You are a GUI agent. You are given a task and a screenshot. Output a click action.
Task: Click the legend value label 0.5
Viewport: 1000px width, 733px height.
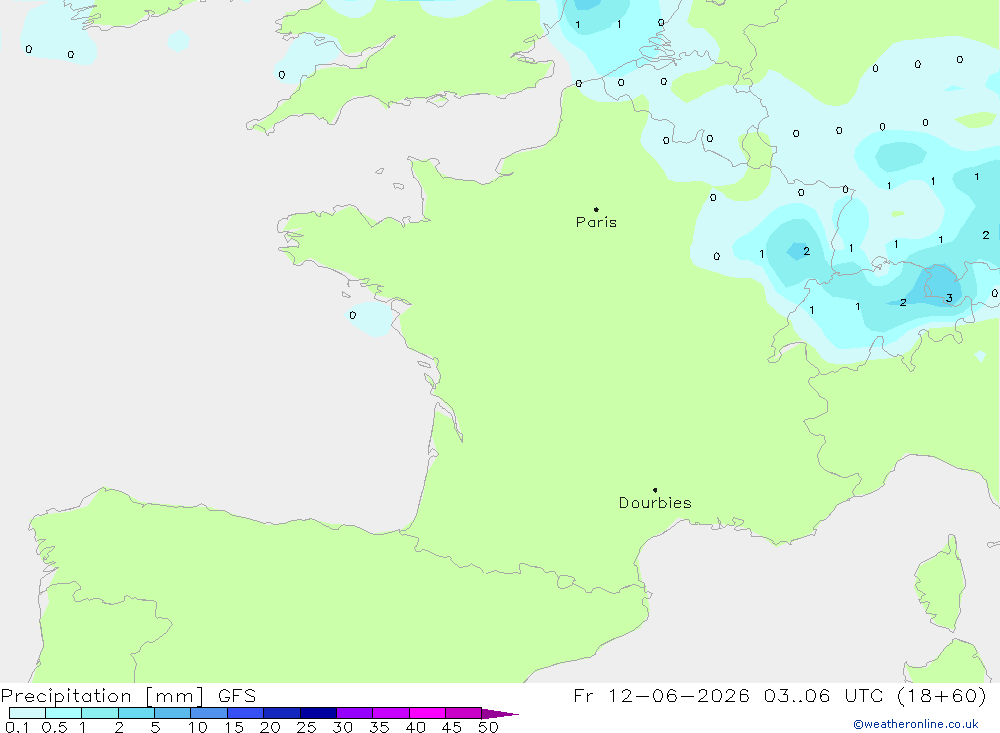tap(54, 727)
